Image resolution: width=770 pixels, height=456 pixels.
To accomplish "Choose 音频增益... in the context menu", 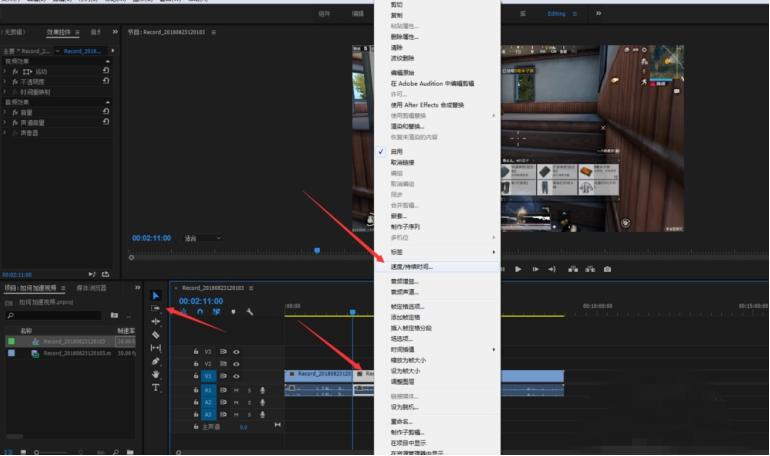I will coord(438,281).
